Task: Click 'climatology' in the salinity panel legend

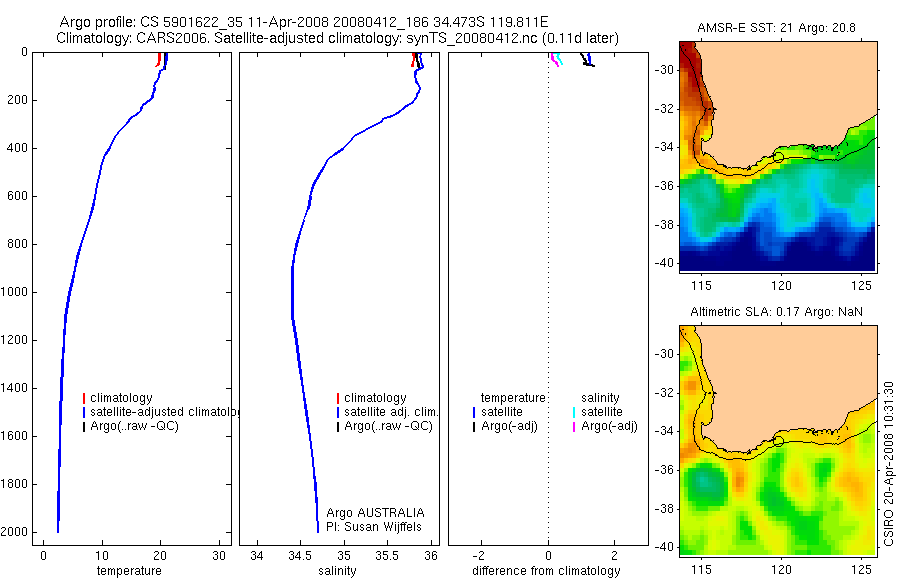Action: pos(375,398)
